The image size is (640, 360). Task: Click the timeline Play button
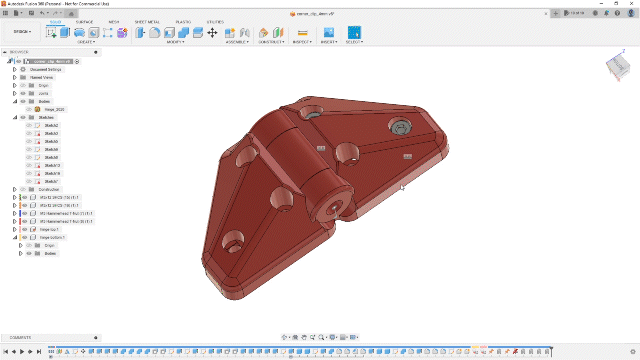tap(22, 351)
